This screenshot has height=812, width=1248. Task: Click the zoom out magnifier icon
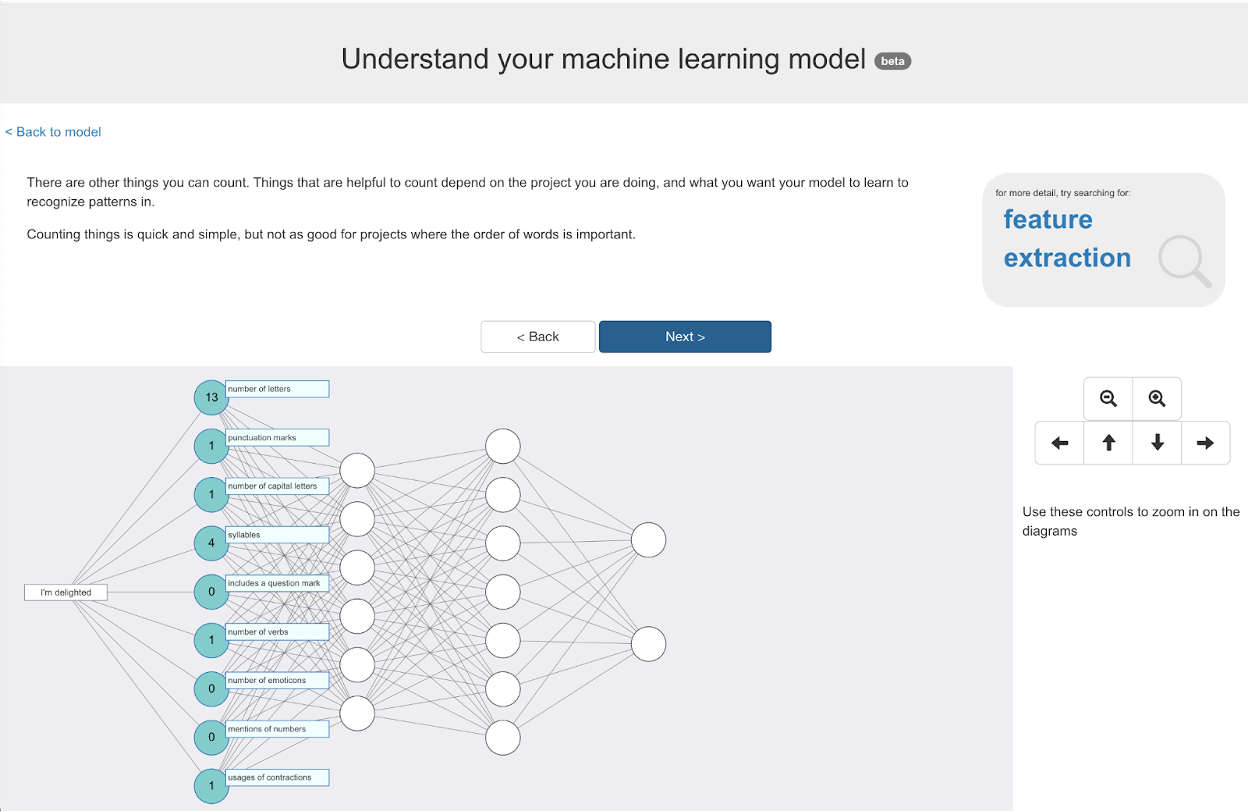pos(1108,399)
